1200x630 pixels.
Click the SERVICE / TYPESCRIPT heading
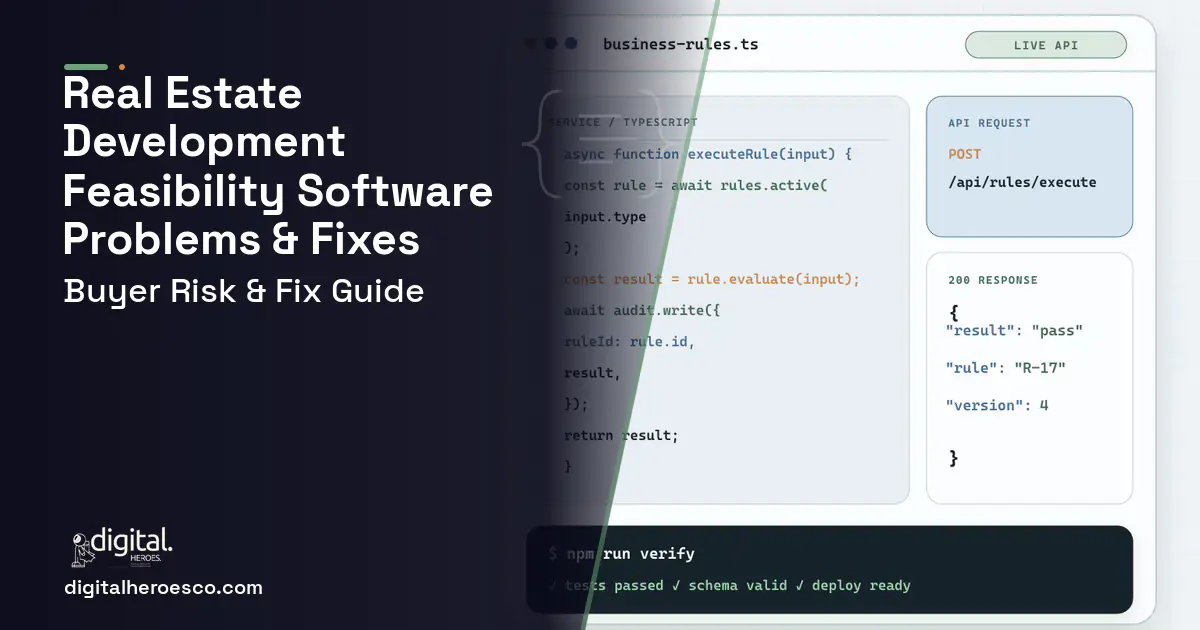[x=623, y=122]
